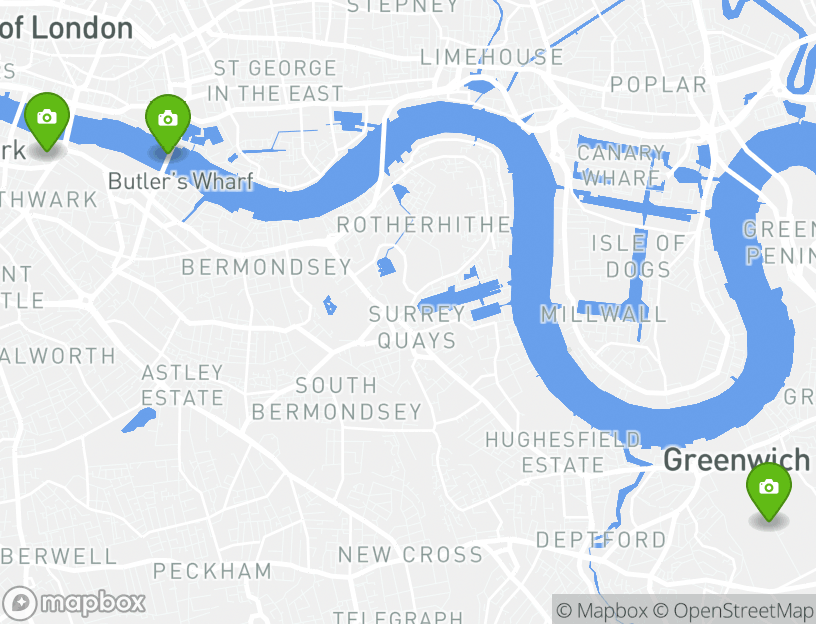Image resolution: width=816 pixels, height=624 pixels.
Task: Click the Isle of Dogs label
Action: coord(639,256)
